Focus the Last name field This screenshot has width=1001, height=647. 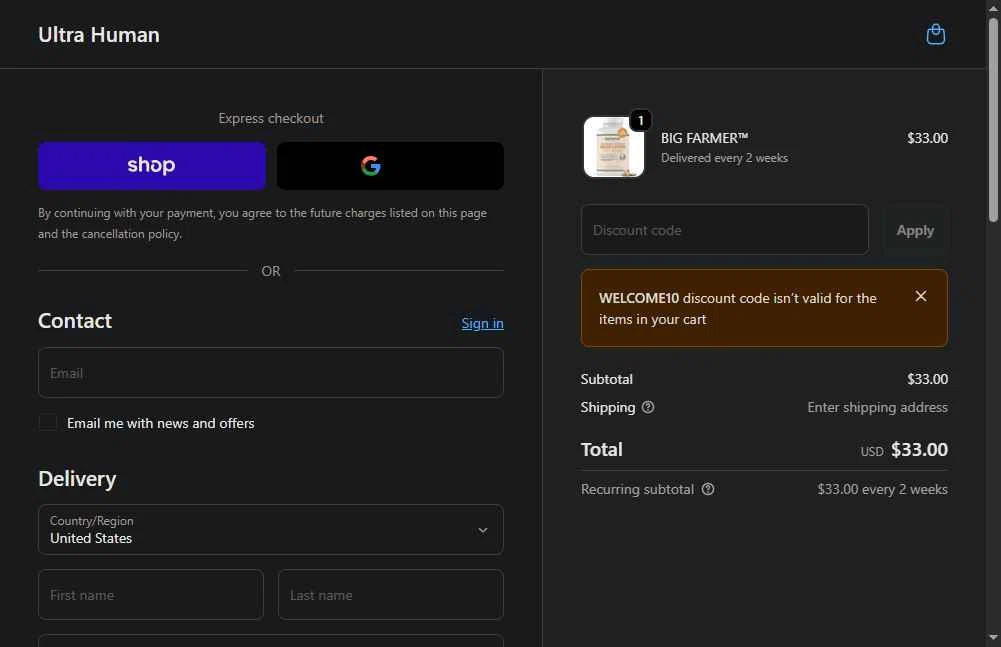tap(391, 595)
